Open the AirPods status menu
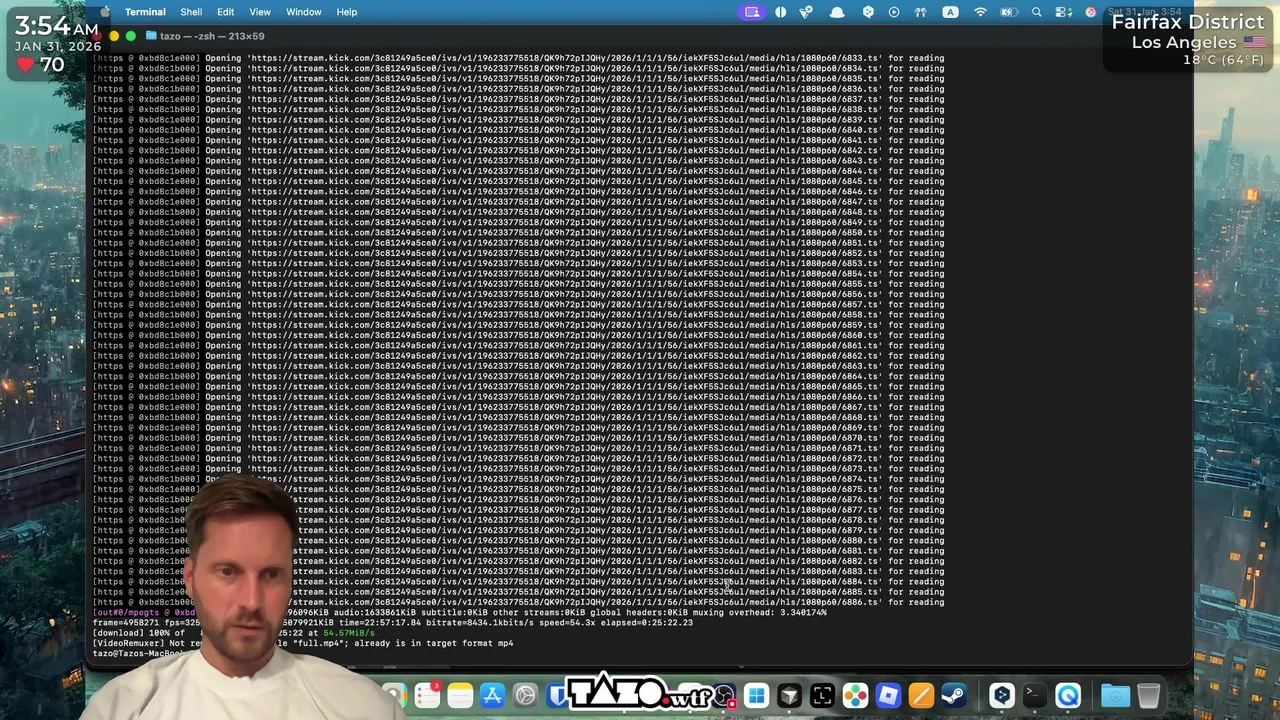 tap(921, 12)
